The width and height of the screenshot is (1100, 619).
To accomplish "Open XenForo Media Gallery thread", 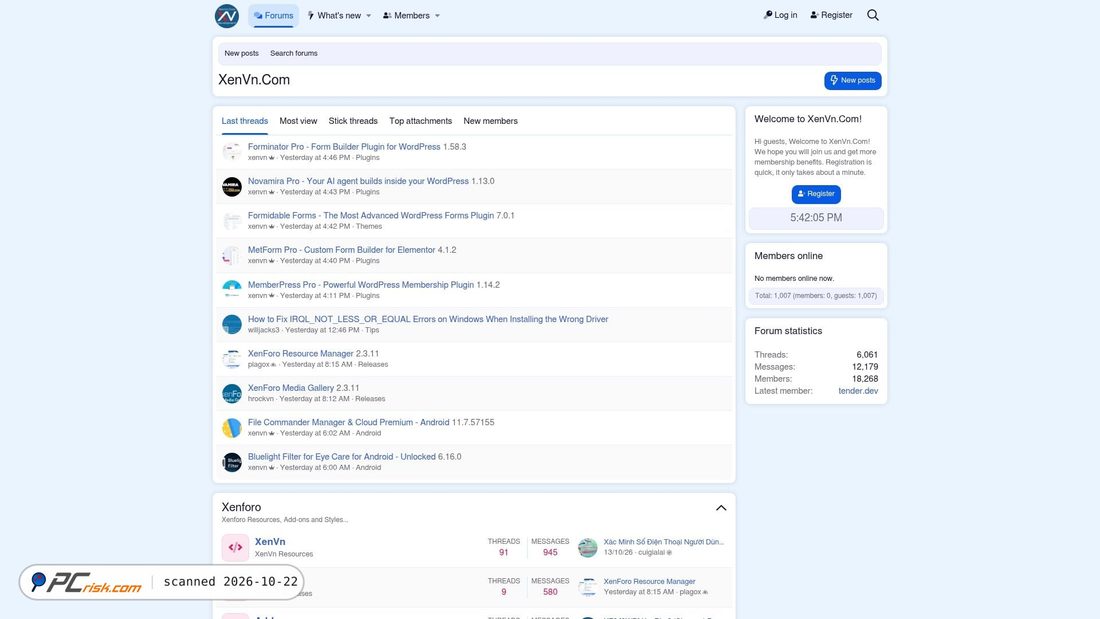I will [x=290, y=388].
